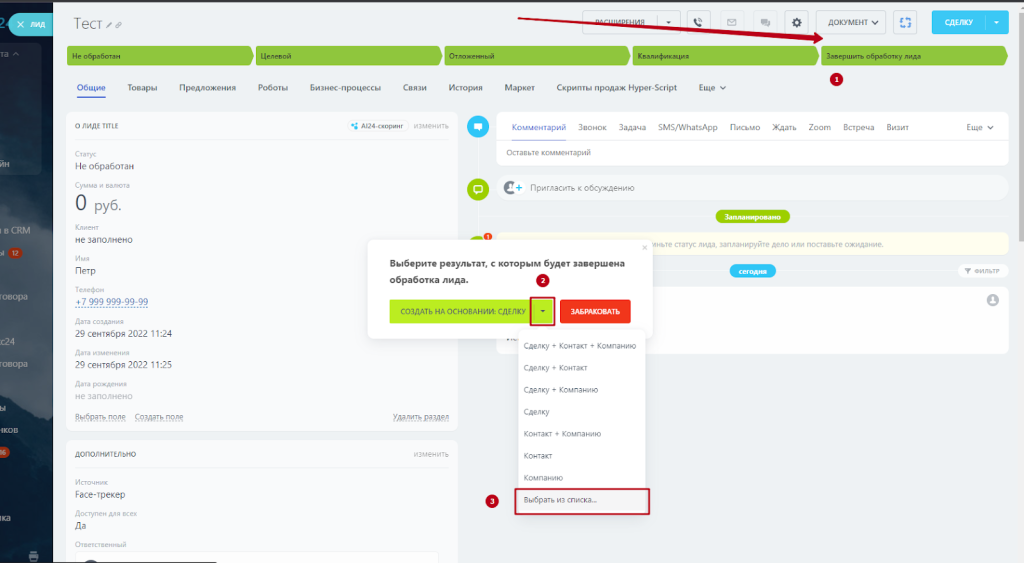The image size is (1024, 563).
Task: Open dropdown arrow next to Создать на основании
Action: click(542, 312)
